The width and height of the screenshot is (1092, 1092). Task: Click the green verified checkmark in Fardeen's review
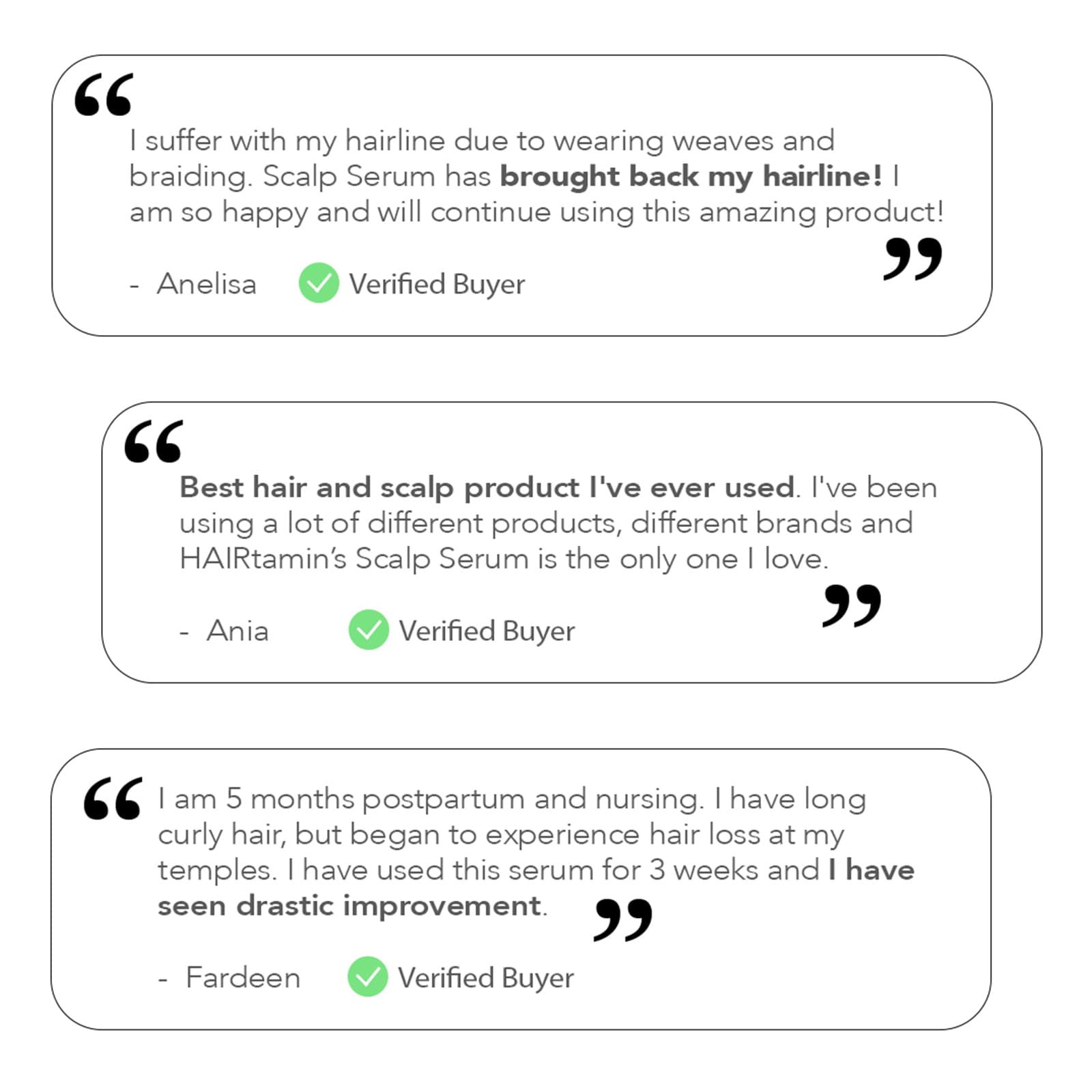pos(368,977)
